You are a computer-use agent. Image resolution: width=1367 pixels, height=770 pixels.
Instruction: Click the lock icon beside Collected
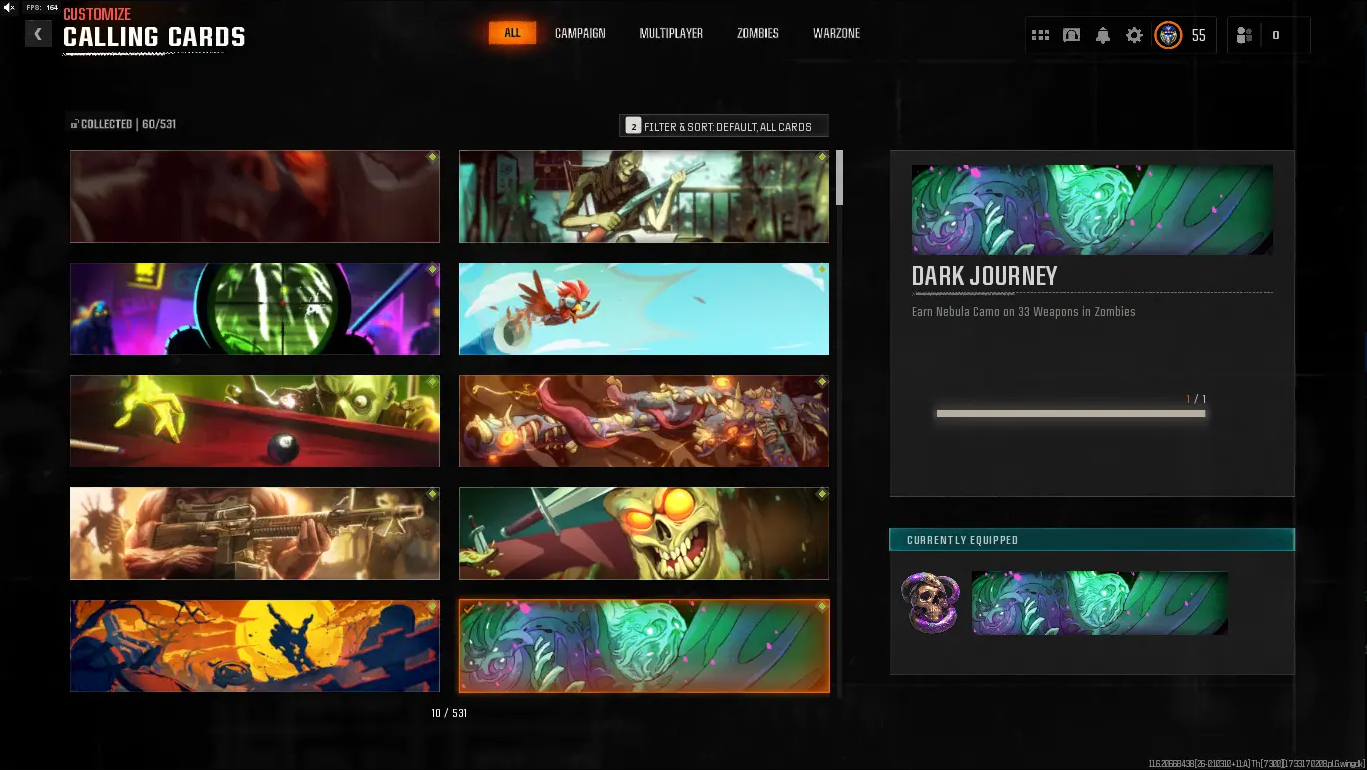tap(74, 124)
